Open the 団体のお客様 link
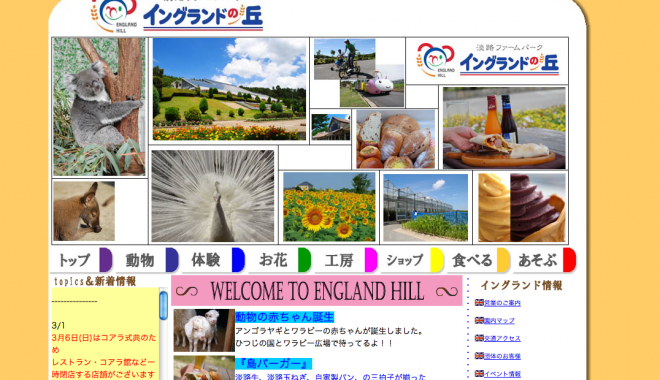The width and height of the screenshot is (660, 380). [502, 356]
